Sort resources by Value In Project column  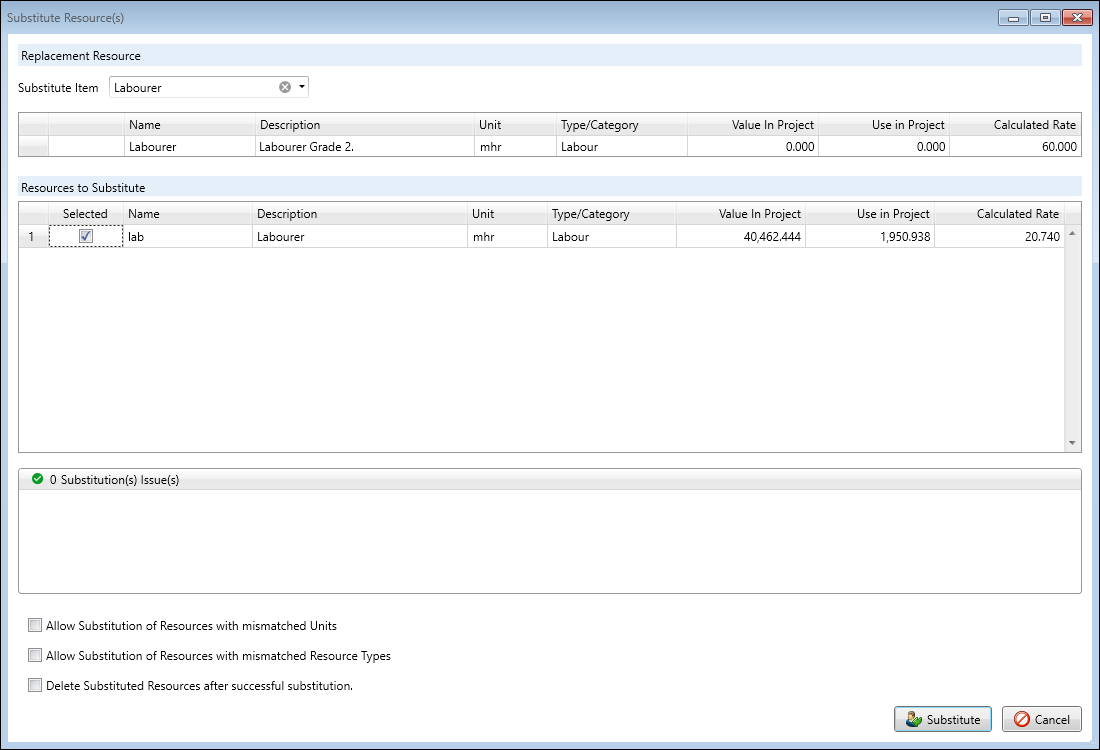tap(740, 214)
